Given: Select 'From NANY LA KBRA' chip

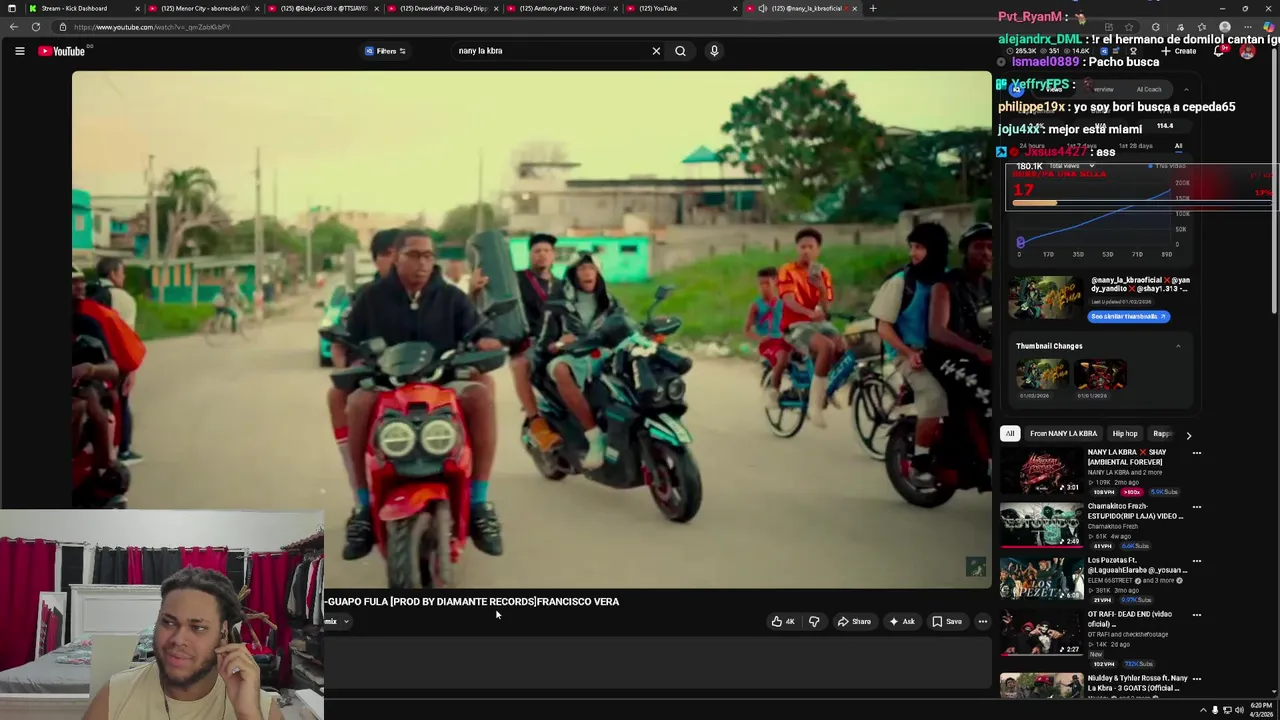Looking at the screenshot, I should point(1063,434).
